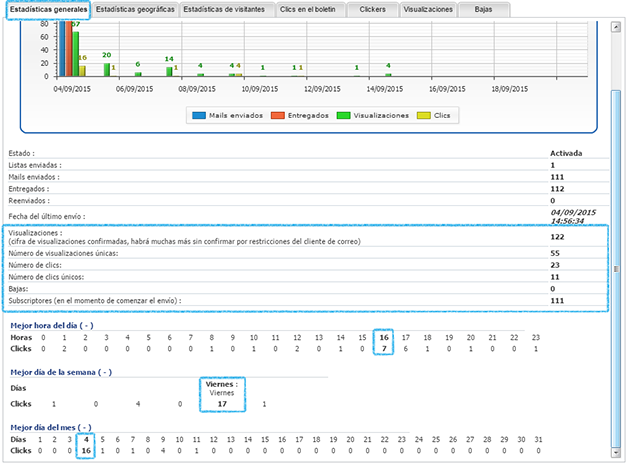Click unique visualizations value 55
Image resolution: width=630 pixels, height=467 pixels.
555,254
